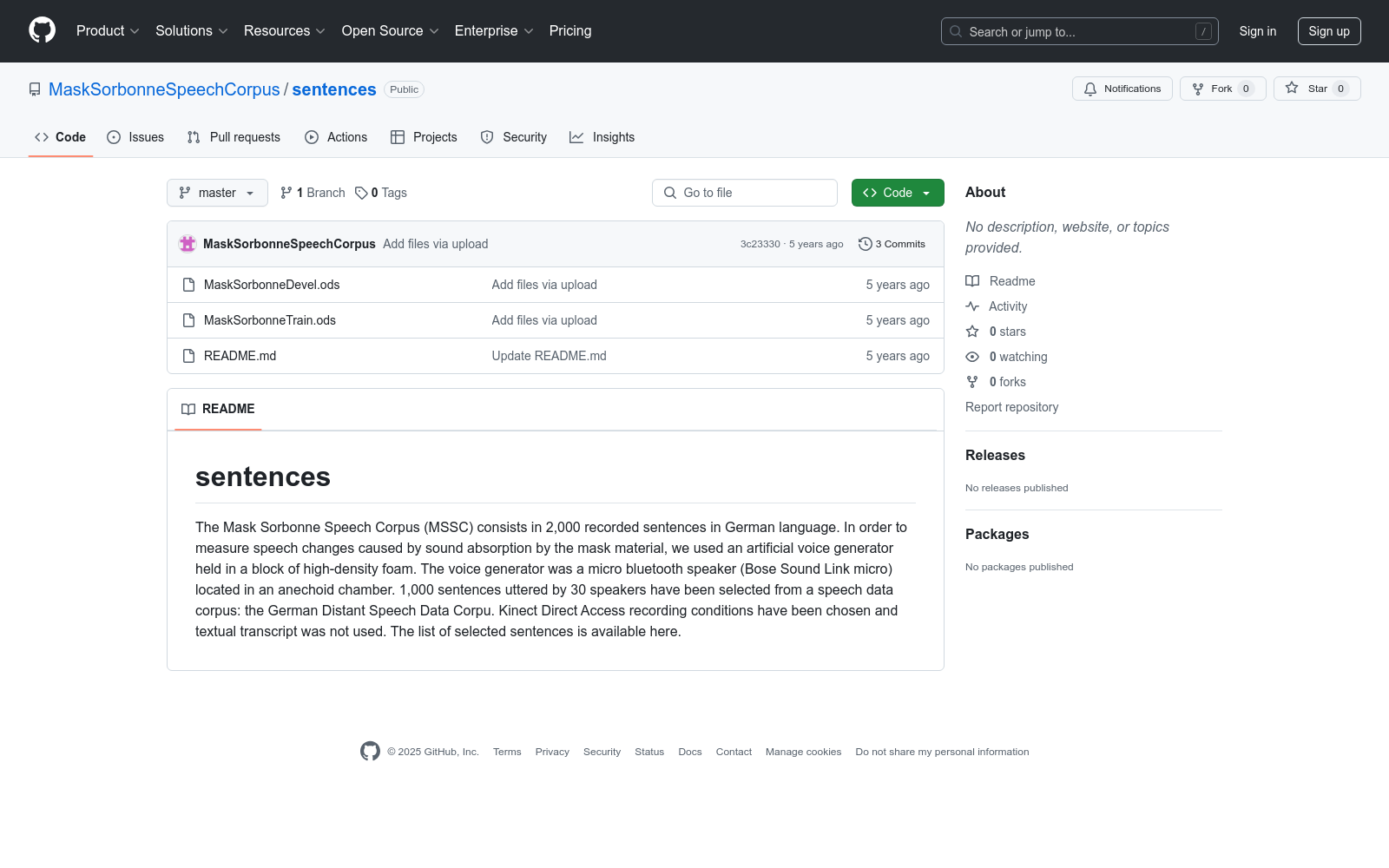
Task: Open the Enterprise dropdown
Action: click(x=494, y=30)
